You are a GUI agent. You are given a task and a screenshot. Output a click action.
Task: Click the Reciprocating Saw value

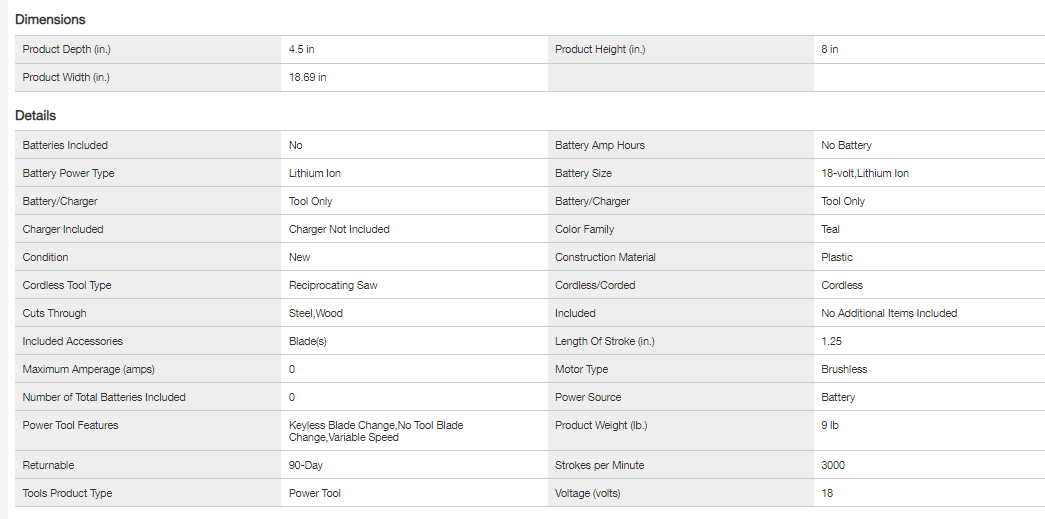333,285
